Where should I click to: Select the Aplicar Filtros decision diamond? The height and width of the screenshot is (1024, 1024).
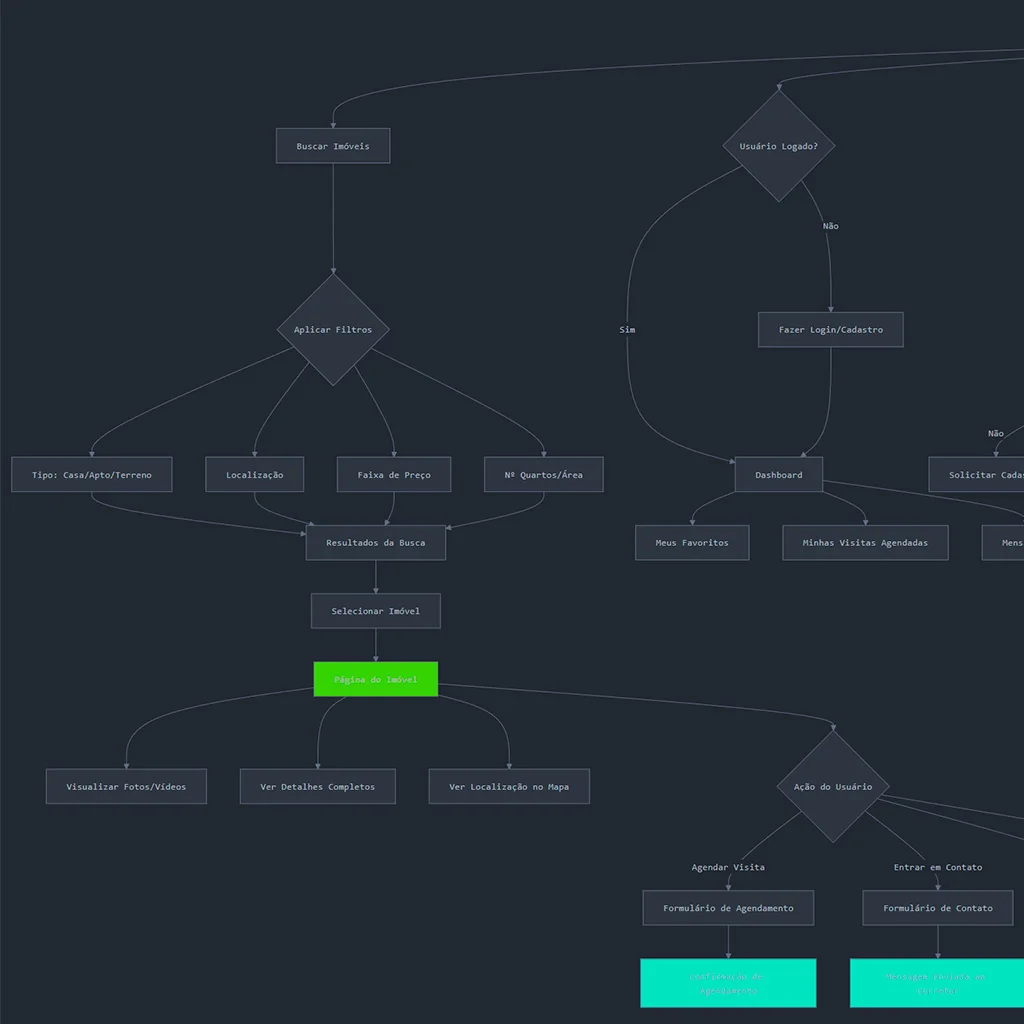(x=333, y=330)
